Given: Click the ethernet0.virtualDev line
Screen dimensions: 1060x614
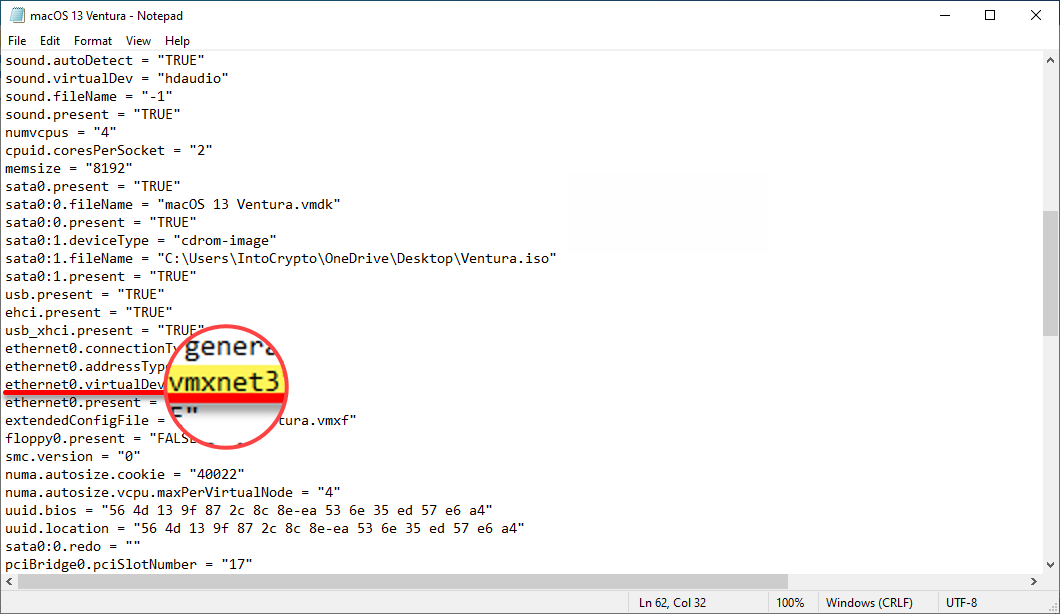Looking at the screenshot, I should (x=85, y=385).
